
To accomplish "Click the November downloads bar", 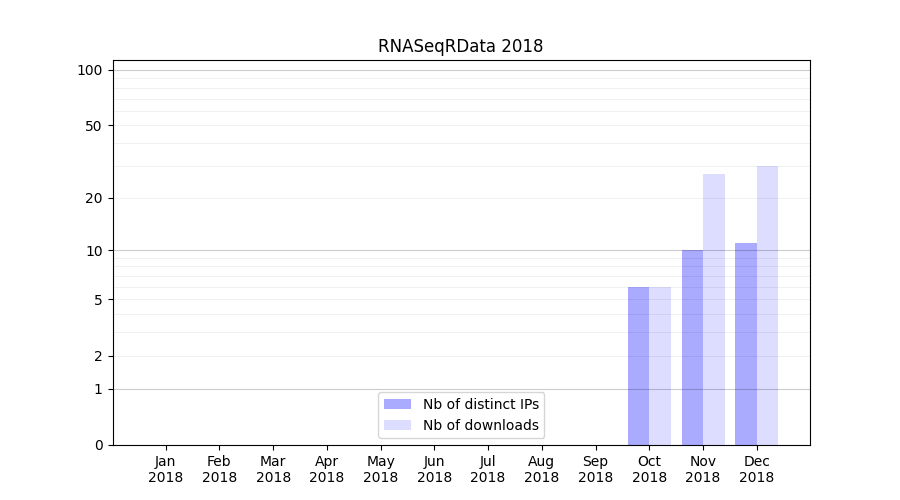I will (714, 309).
